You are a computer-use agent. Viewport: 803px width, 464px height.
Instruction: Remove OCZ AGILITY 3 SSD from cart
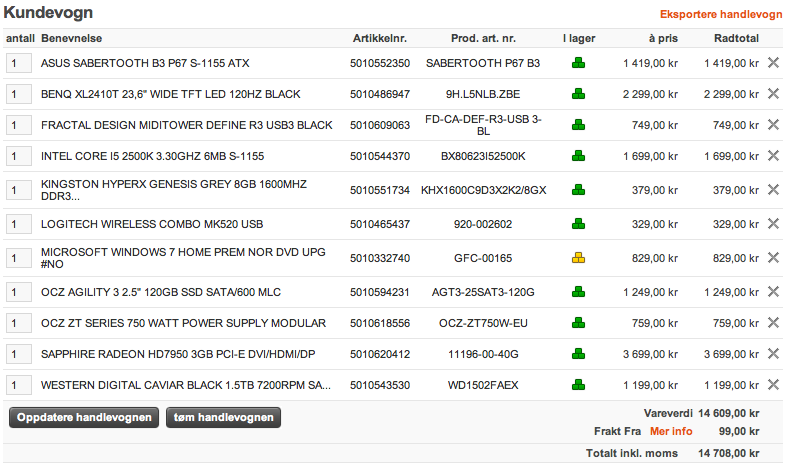(x=773, y=292)
